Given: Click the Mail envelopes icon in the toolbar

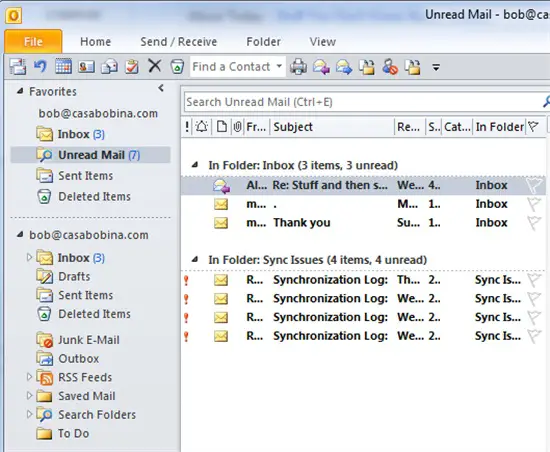Looking at the screenshot, I should (109, 67).
